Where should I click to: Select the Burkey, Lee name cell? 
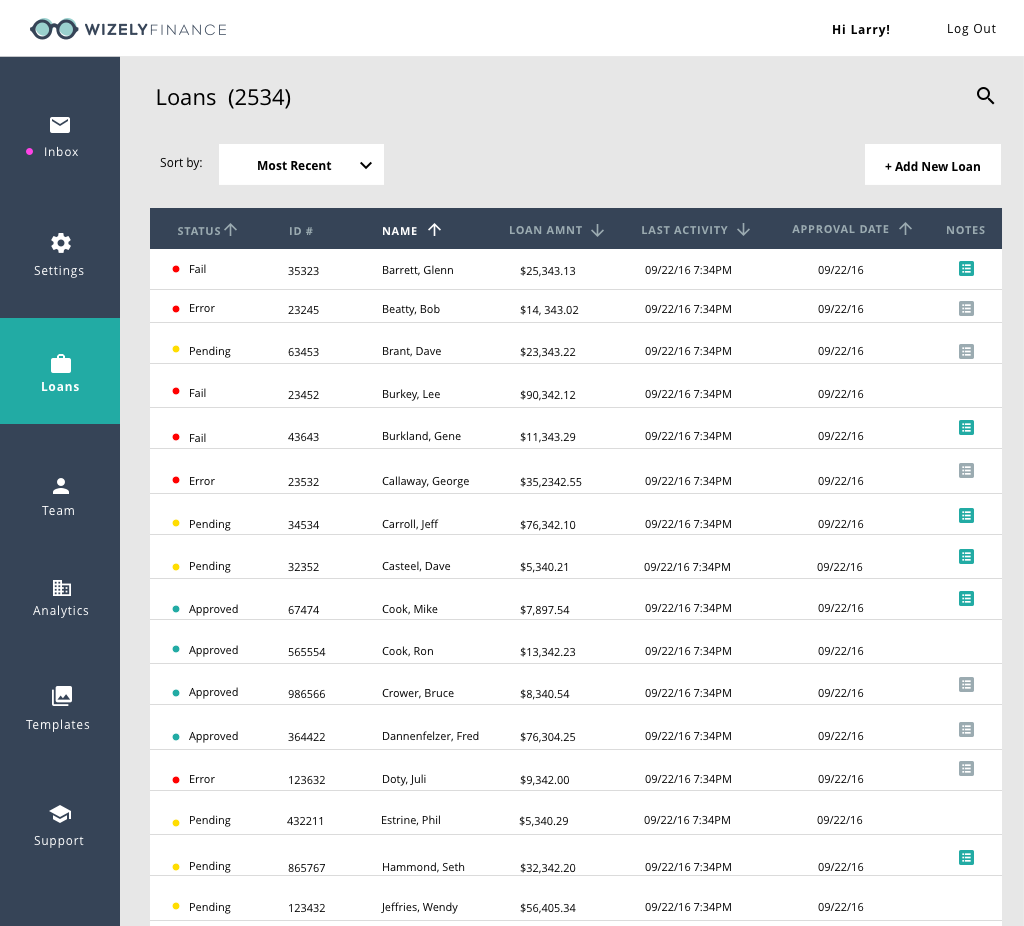tap(411, 394)
